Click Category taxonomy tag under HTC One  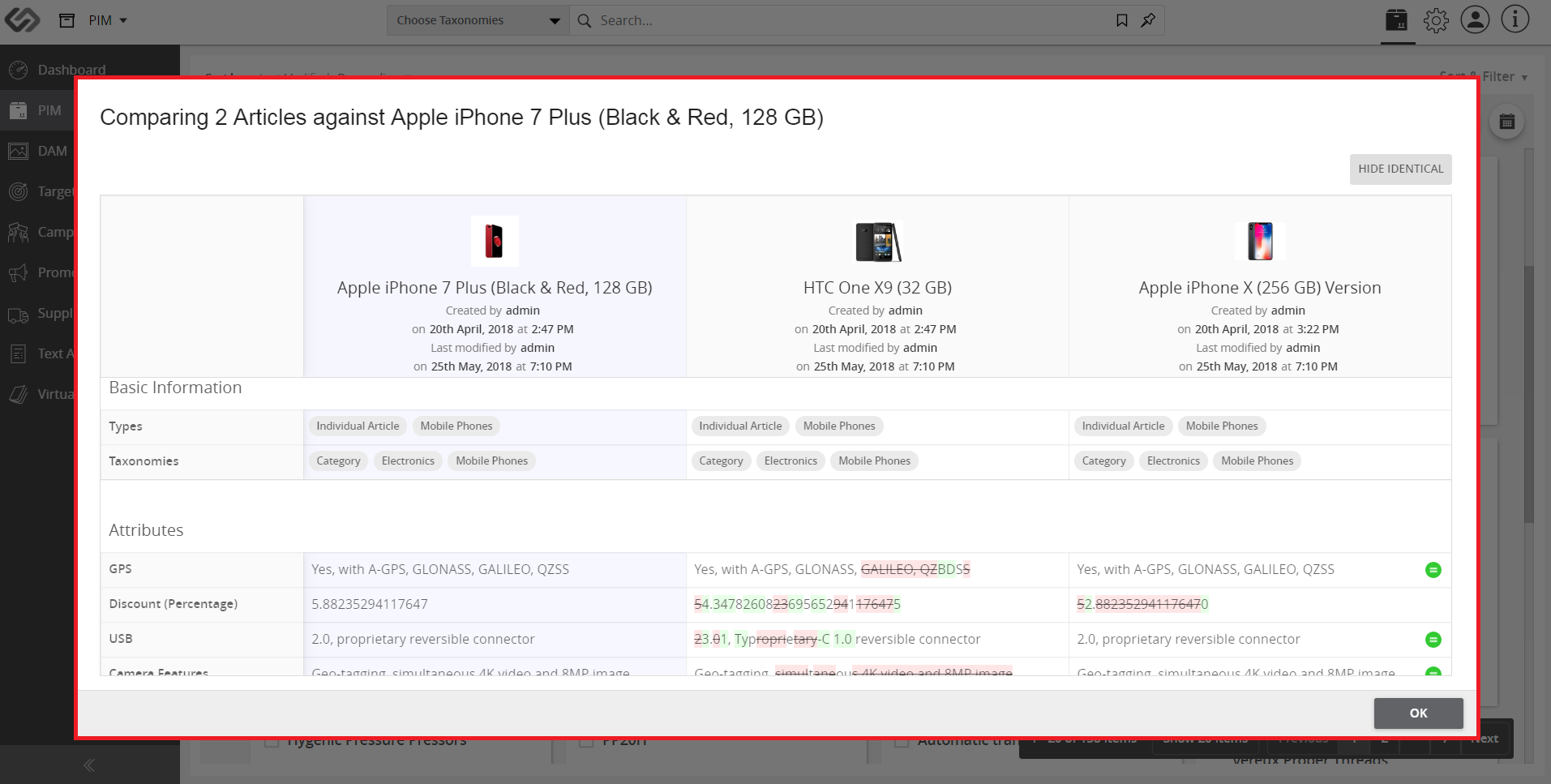721,461
